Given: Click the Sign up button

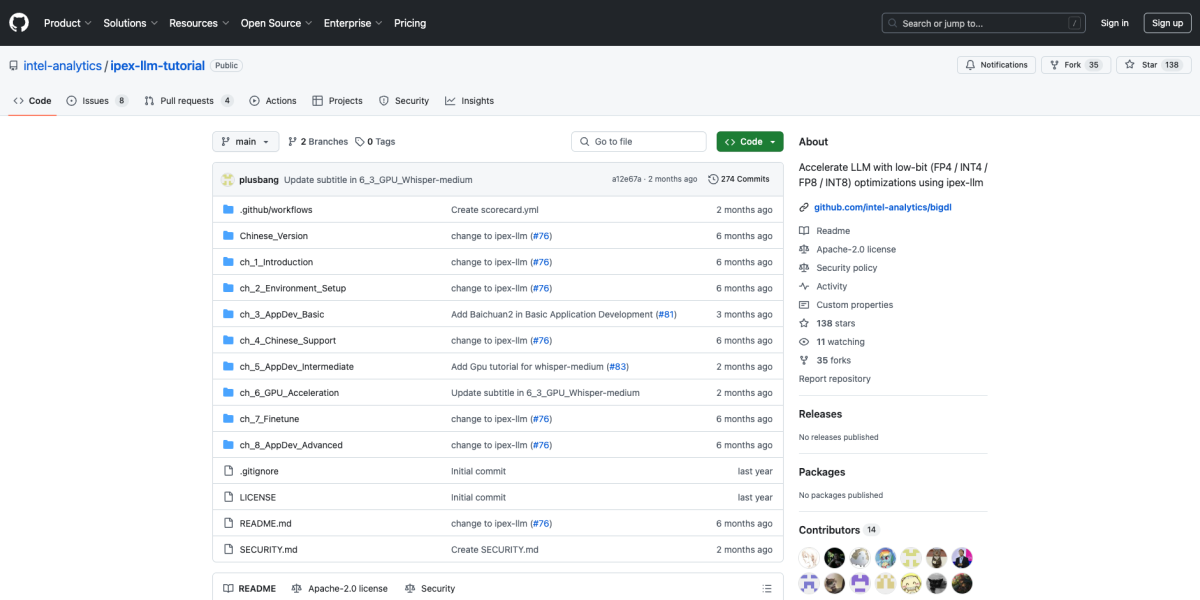Looking at the screenshot, I should [x=1167, y=23].
